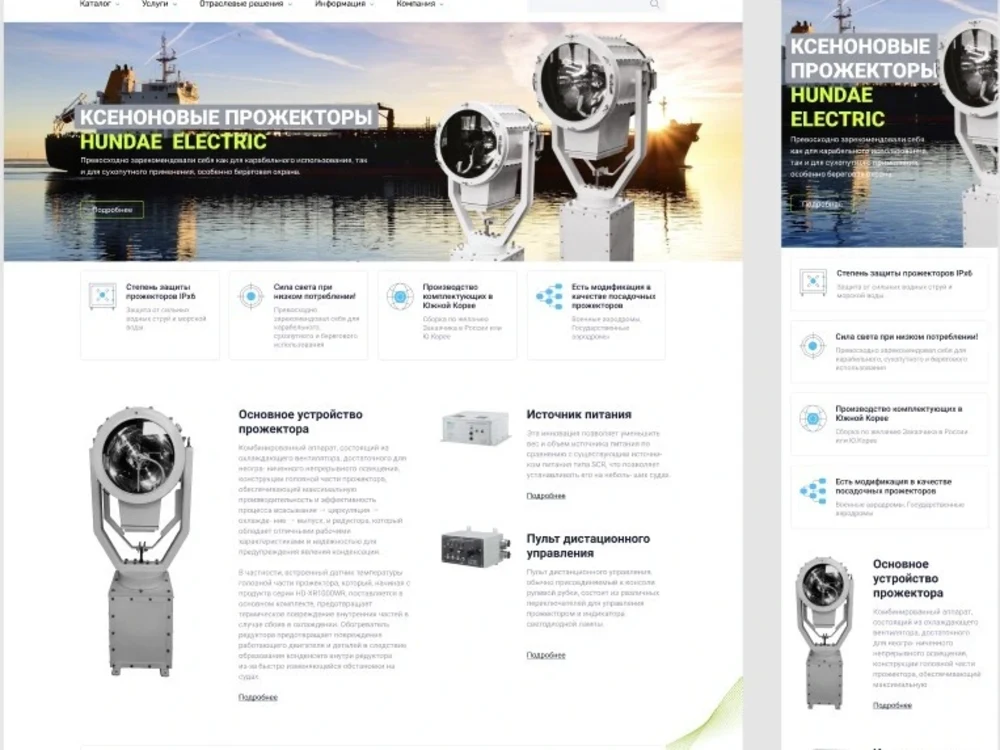Open the Компания menu item
The height and width of the screenshot is (750, 1000).
click(x=415, y=4)
